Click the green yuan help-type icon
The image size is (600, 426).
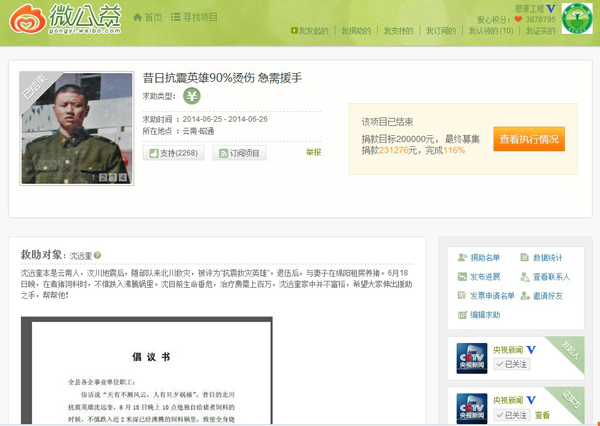(x=192, y=96)
